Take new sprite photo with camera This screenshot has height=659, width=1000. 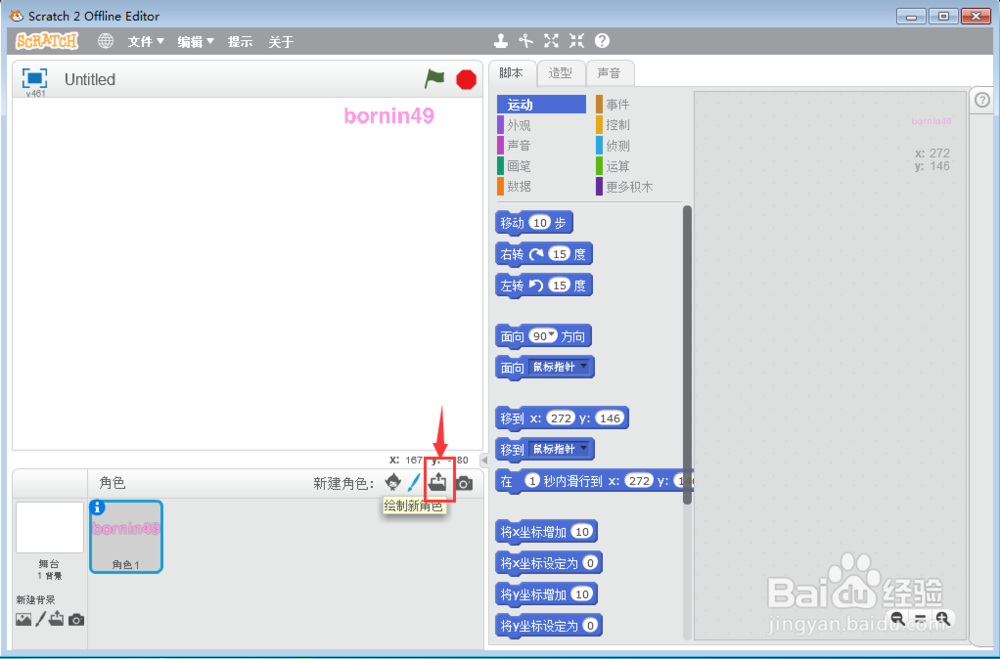coord(465,484)
